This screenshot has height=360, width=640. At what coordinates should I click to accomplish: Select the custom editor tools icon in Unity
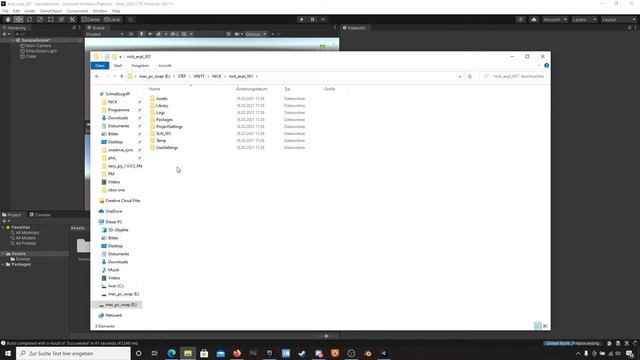[72, 20]
